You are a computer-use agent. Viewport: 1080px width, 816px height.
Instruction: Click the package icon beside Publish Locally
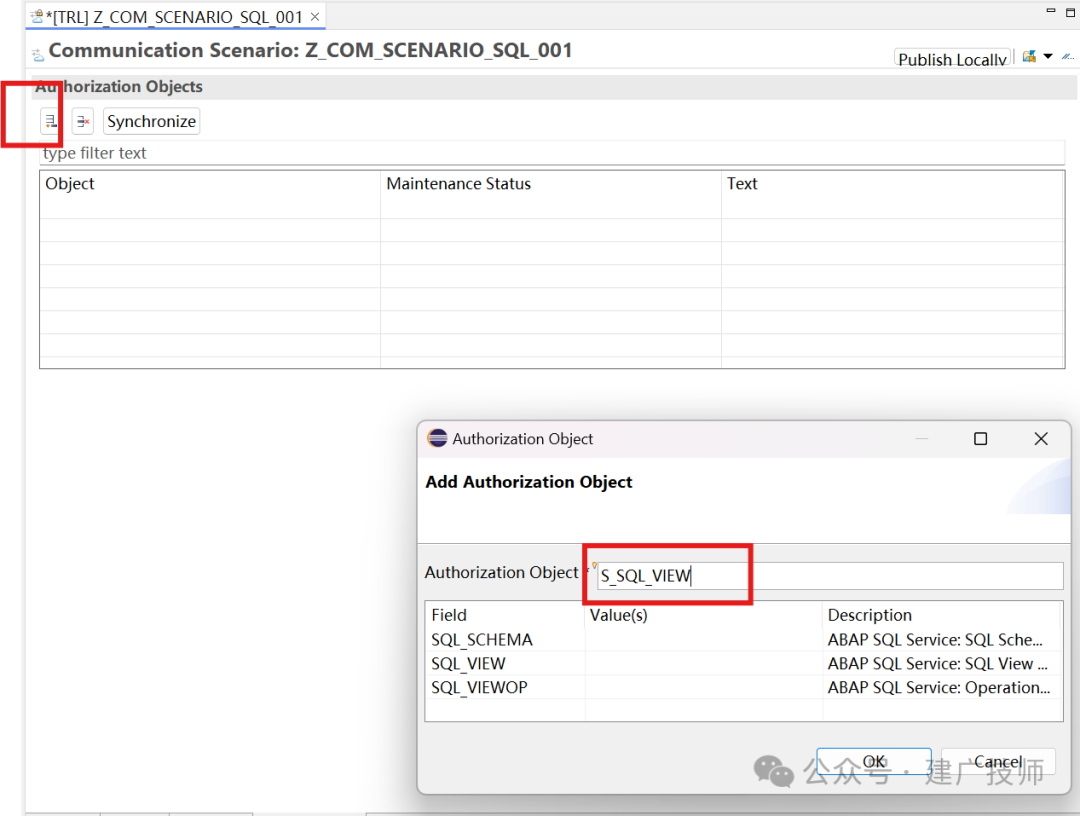pos(1029,56)
